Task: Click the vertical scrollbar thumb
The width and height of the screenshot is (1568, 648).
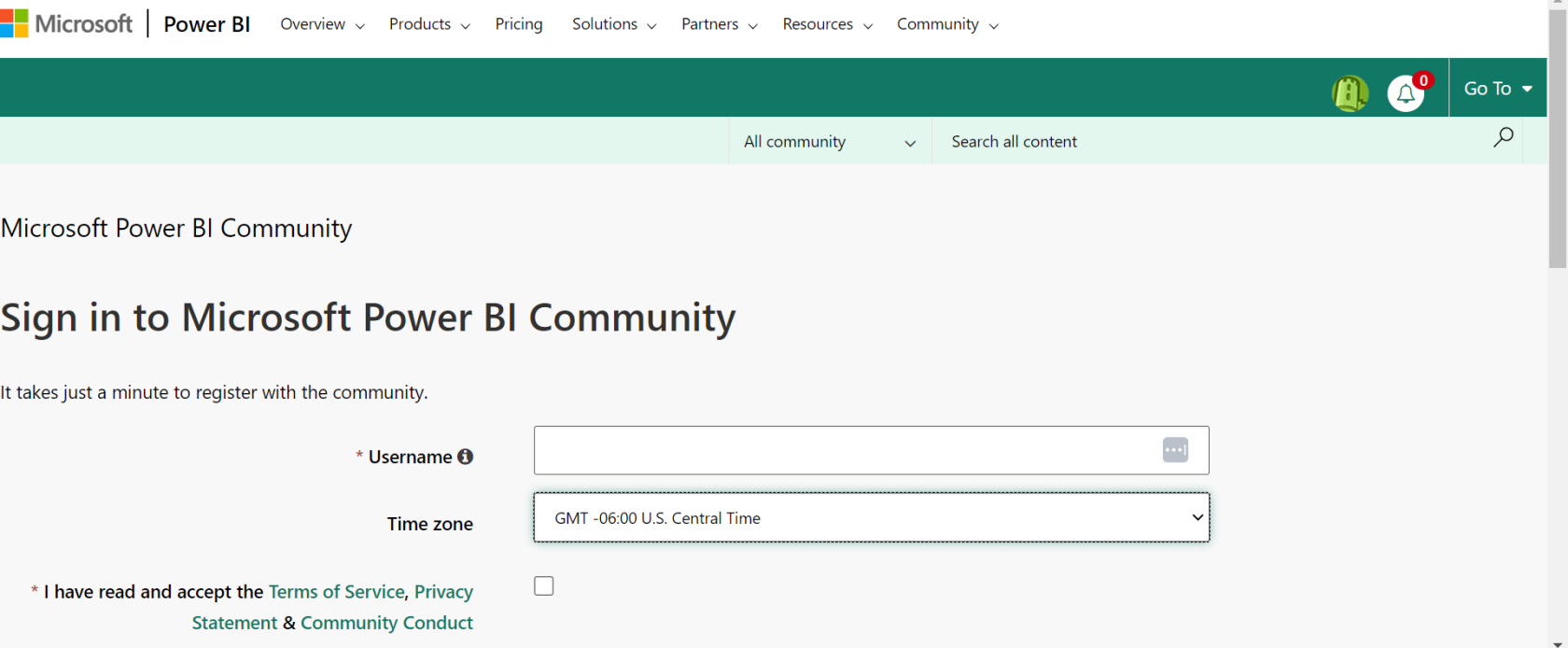Action: pyautogui.click(x=1558, y=140)
